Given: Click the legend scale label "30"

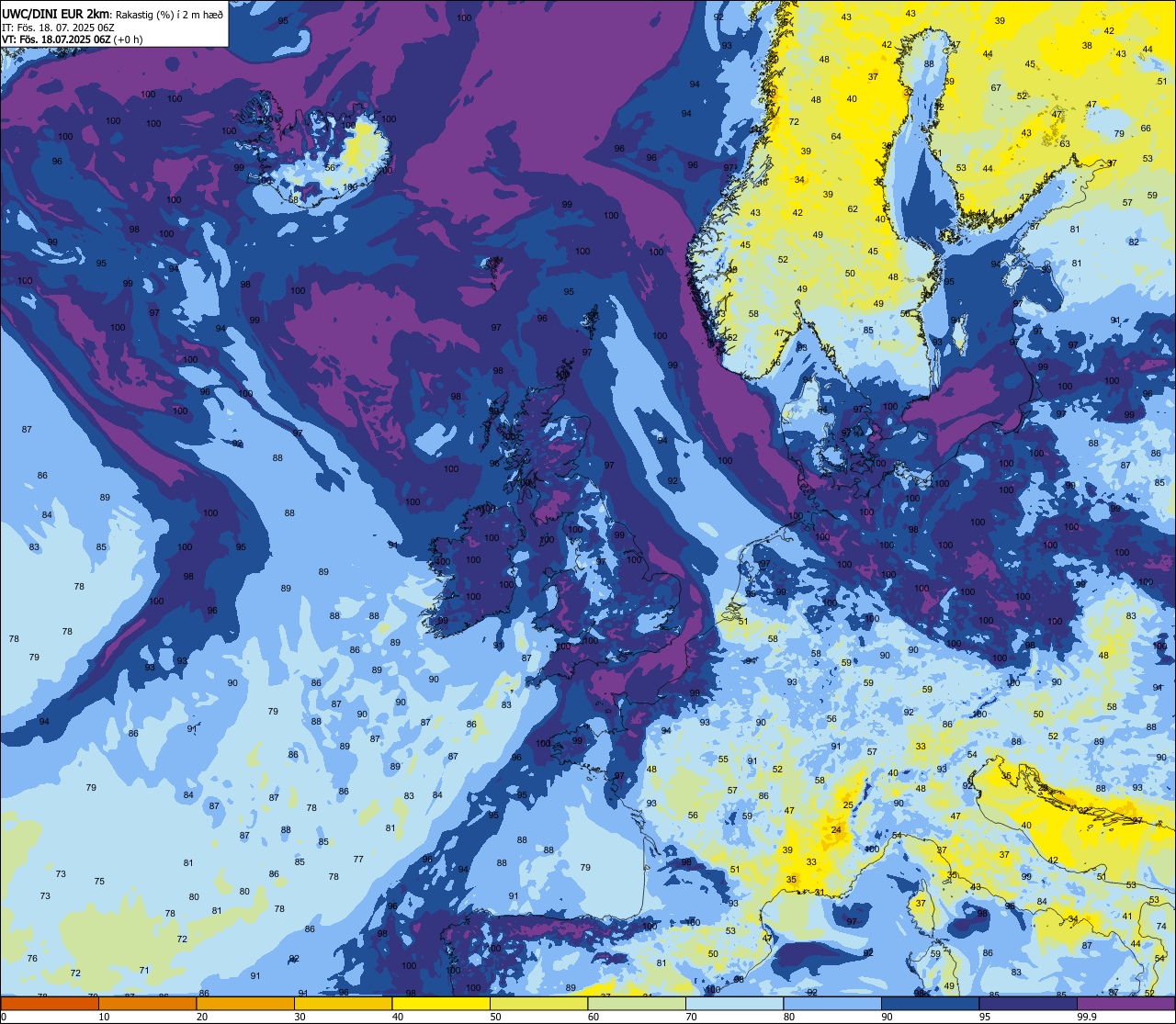Looking at the screenshot, I should [300, 1018].
